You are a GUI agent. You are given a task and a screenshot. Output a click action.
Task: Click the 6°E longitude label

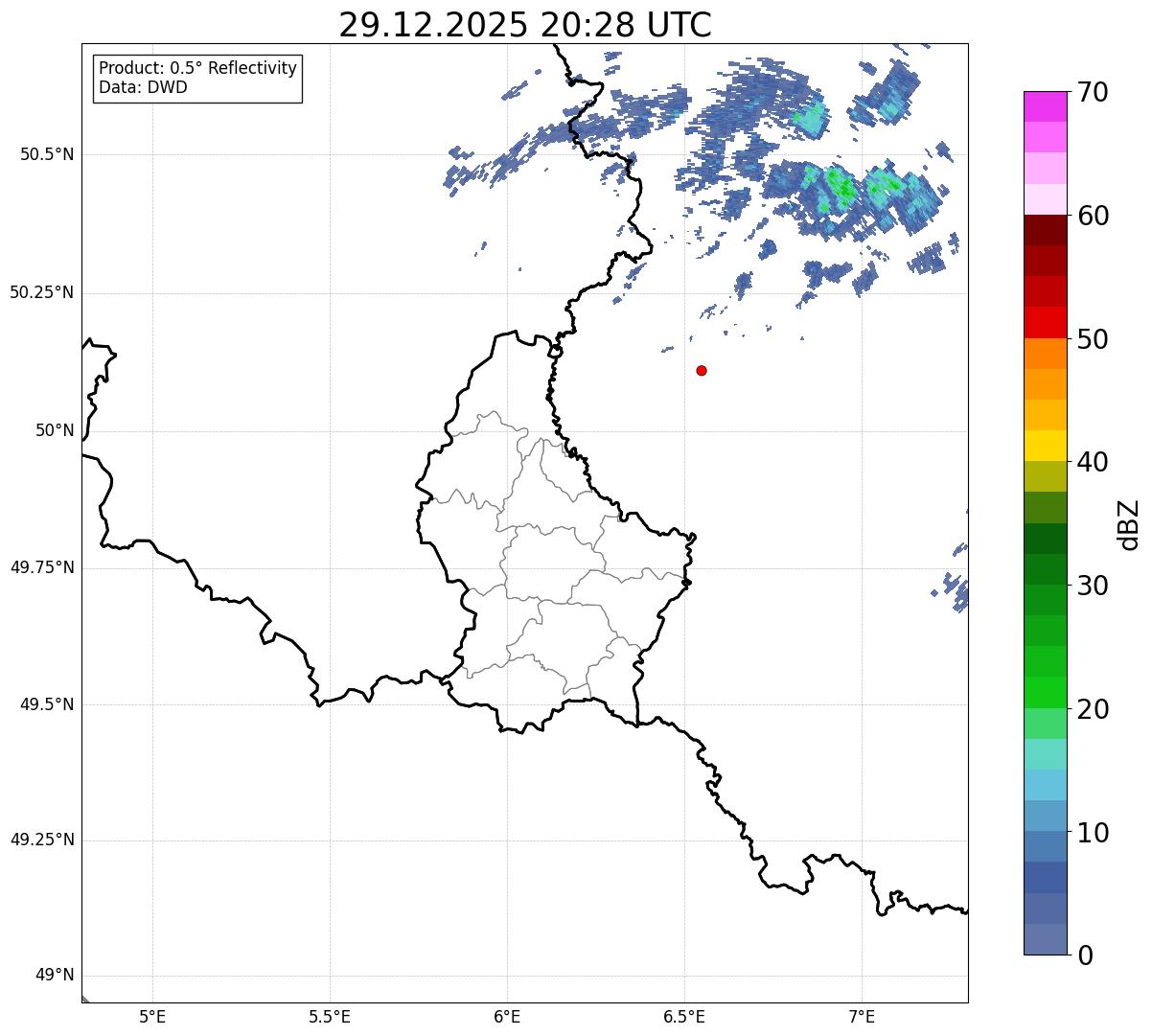point(507,1016)
